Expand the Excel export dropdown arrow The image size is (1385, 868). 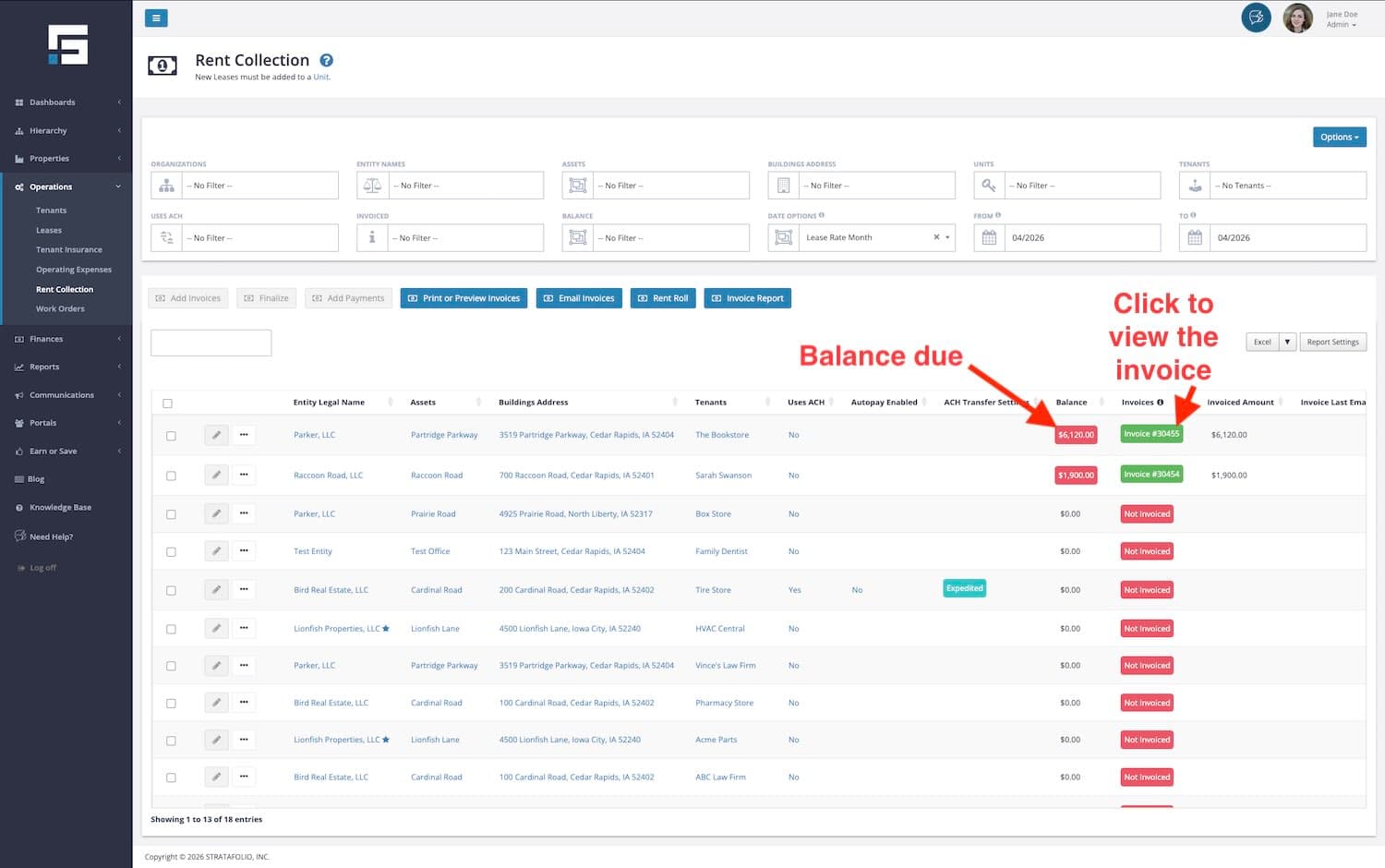click(x=1287, y=342)
